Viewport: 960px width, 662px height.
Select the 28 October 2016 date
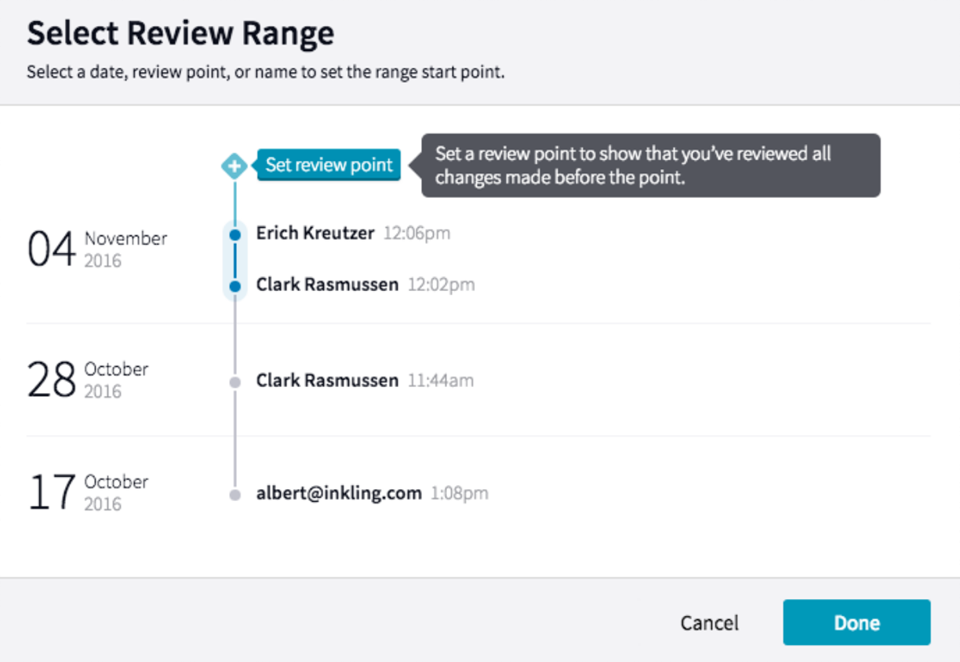tap(88, 380)
